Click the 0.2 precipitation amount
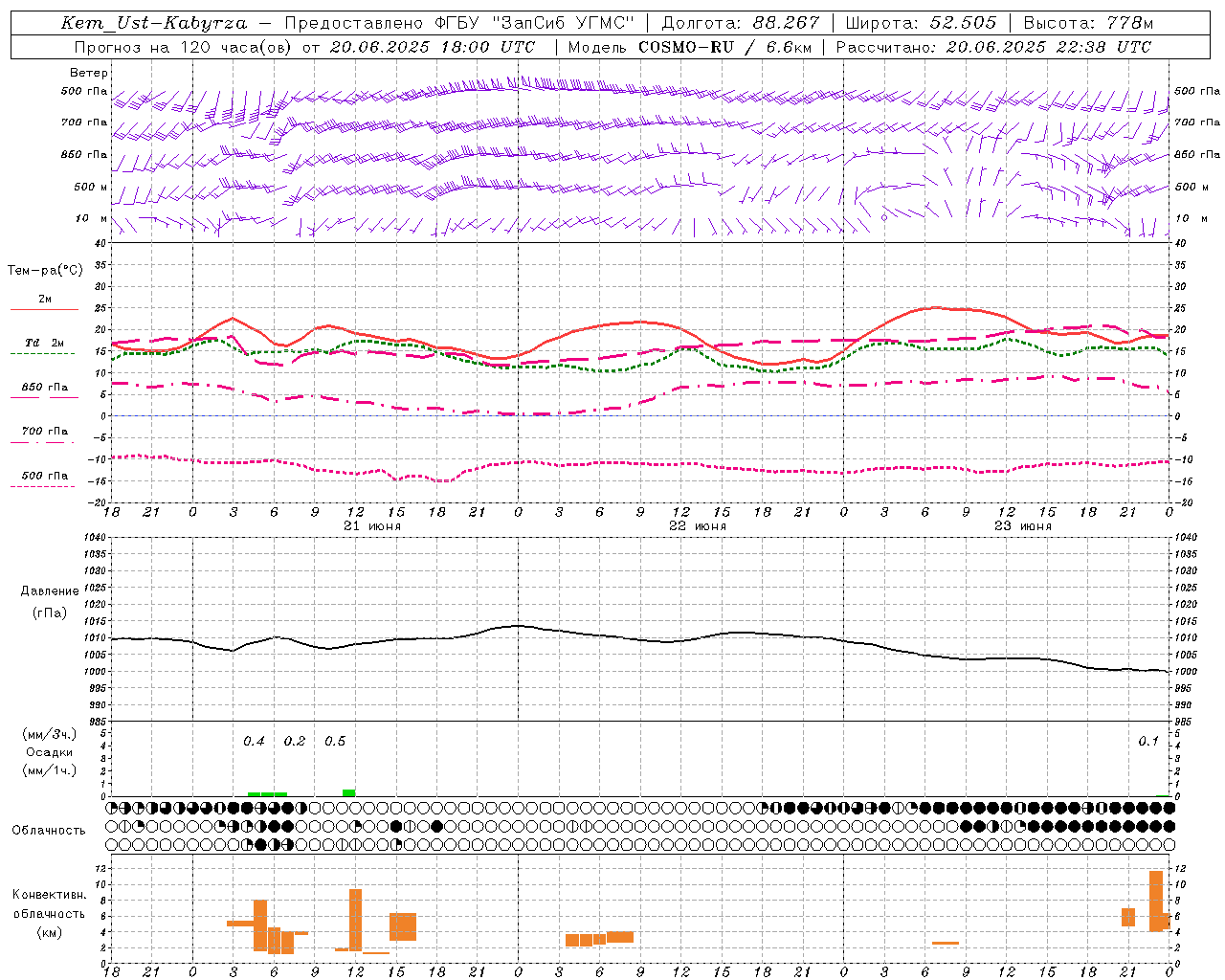1225x980 pixels. pyautogui.click(x=295, y=741)
